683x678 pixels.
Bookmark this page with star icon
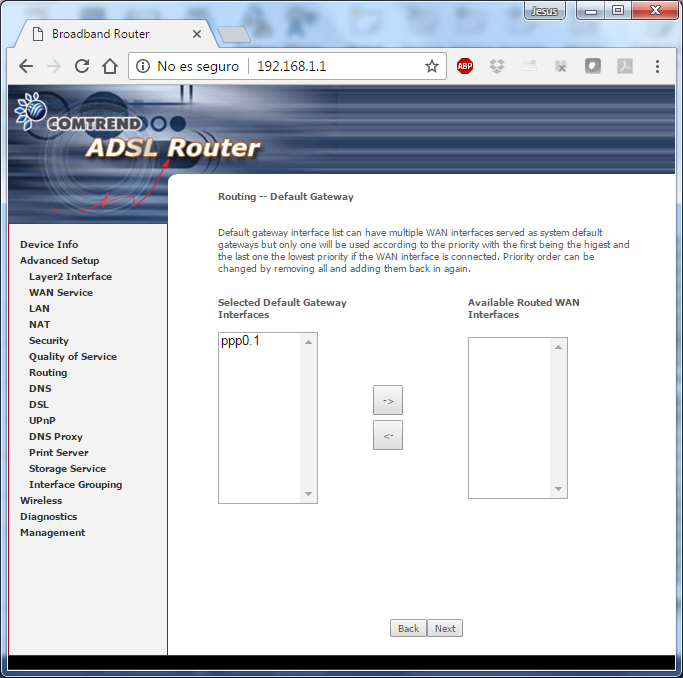click(x=432, y=66)
